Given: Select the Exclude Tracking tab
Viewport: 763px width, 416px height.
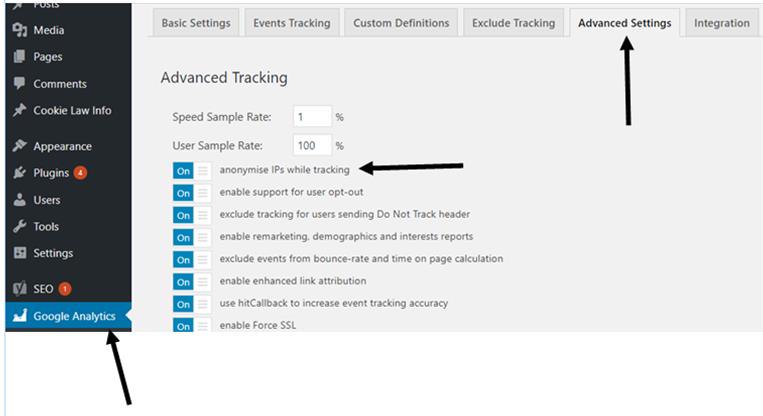Looking at the screenshot, I should point(513,23).
